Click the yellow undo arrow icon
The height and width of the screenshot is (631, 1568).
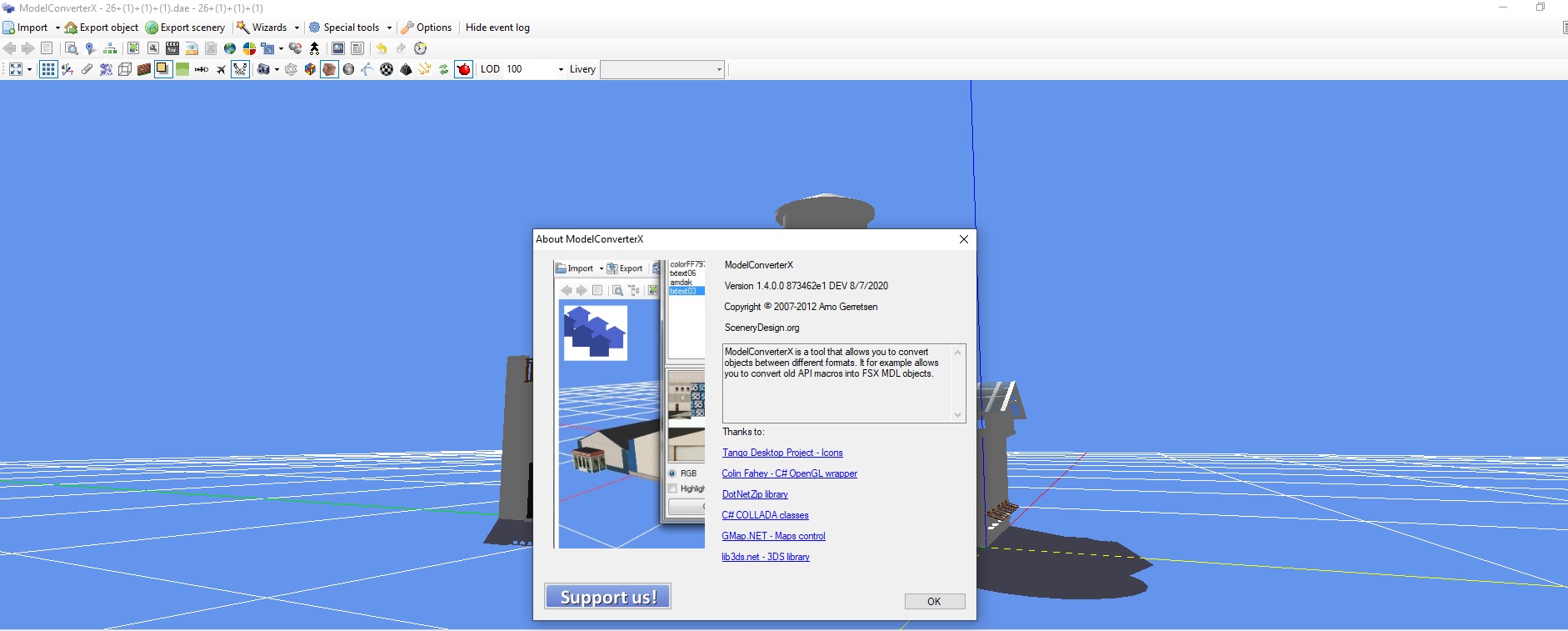click(x=382, y=48)
